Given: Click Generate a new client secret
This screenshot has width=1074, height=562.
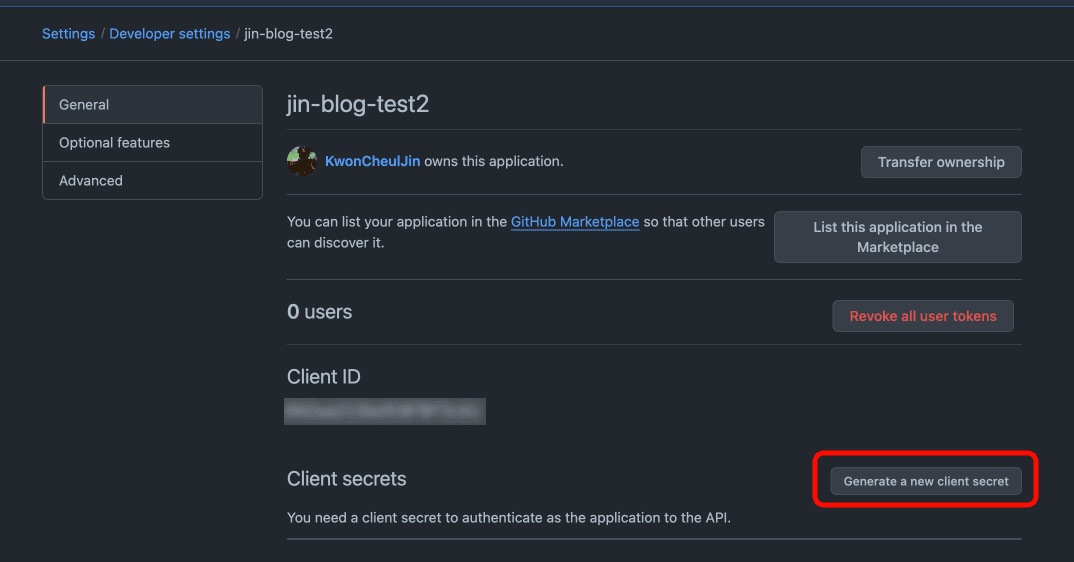Looking at the screenshot, I should tap(925, 481).
